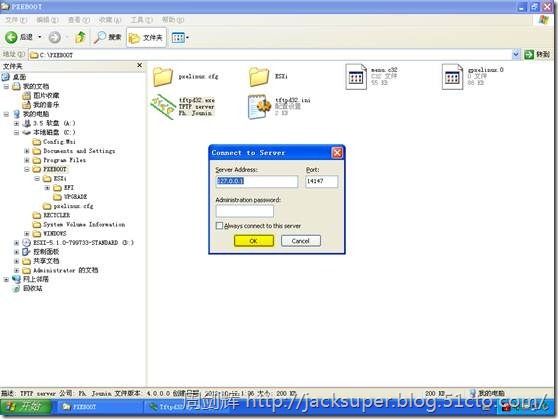Collapse the ESXi subfolder node in tree
558x419 pixels.
pyautogui.click(x=37, y=178)
